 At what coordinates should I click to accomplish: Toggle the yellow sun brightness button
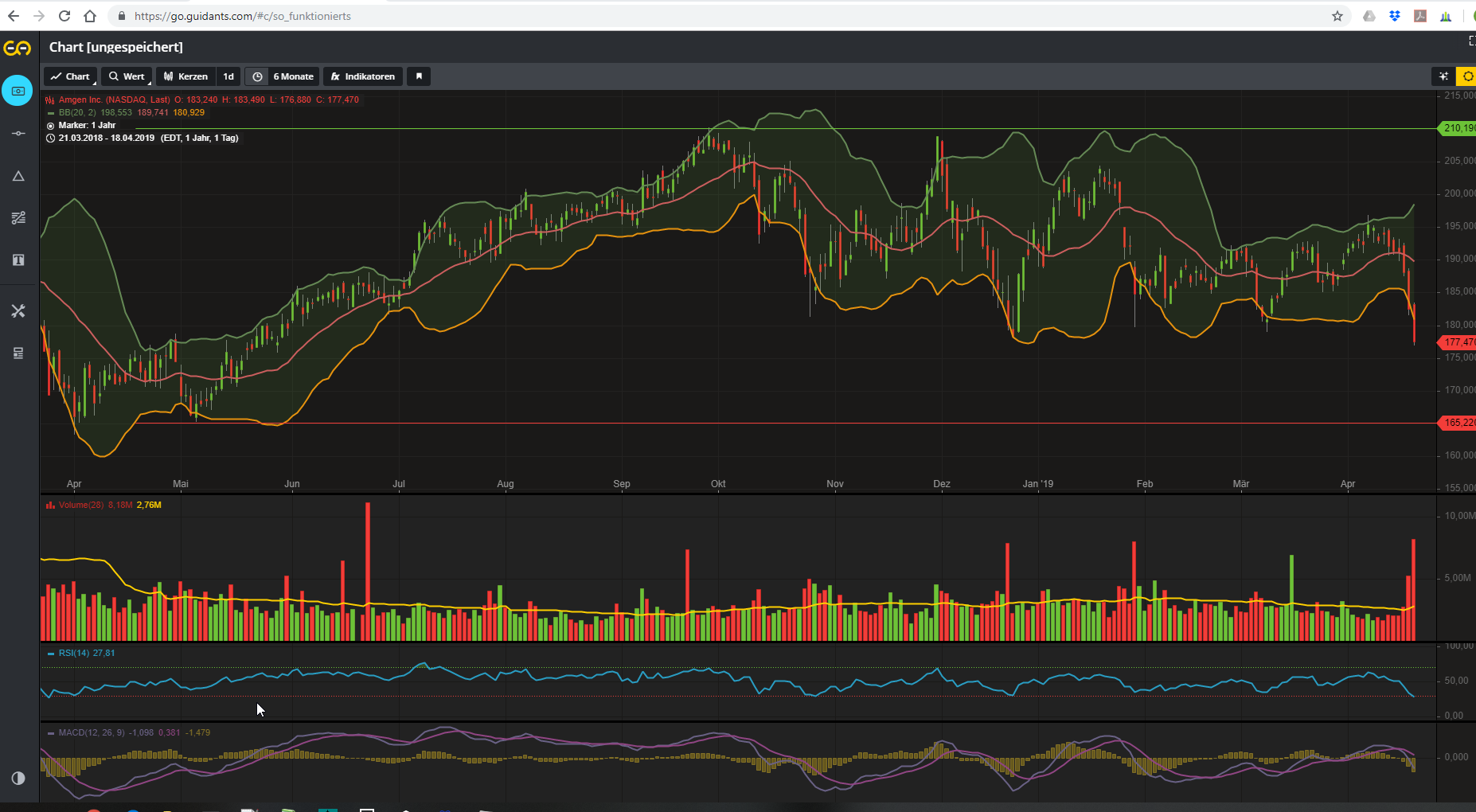point(1466,76)
